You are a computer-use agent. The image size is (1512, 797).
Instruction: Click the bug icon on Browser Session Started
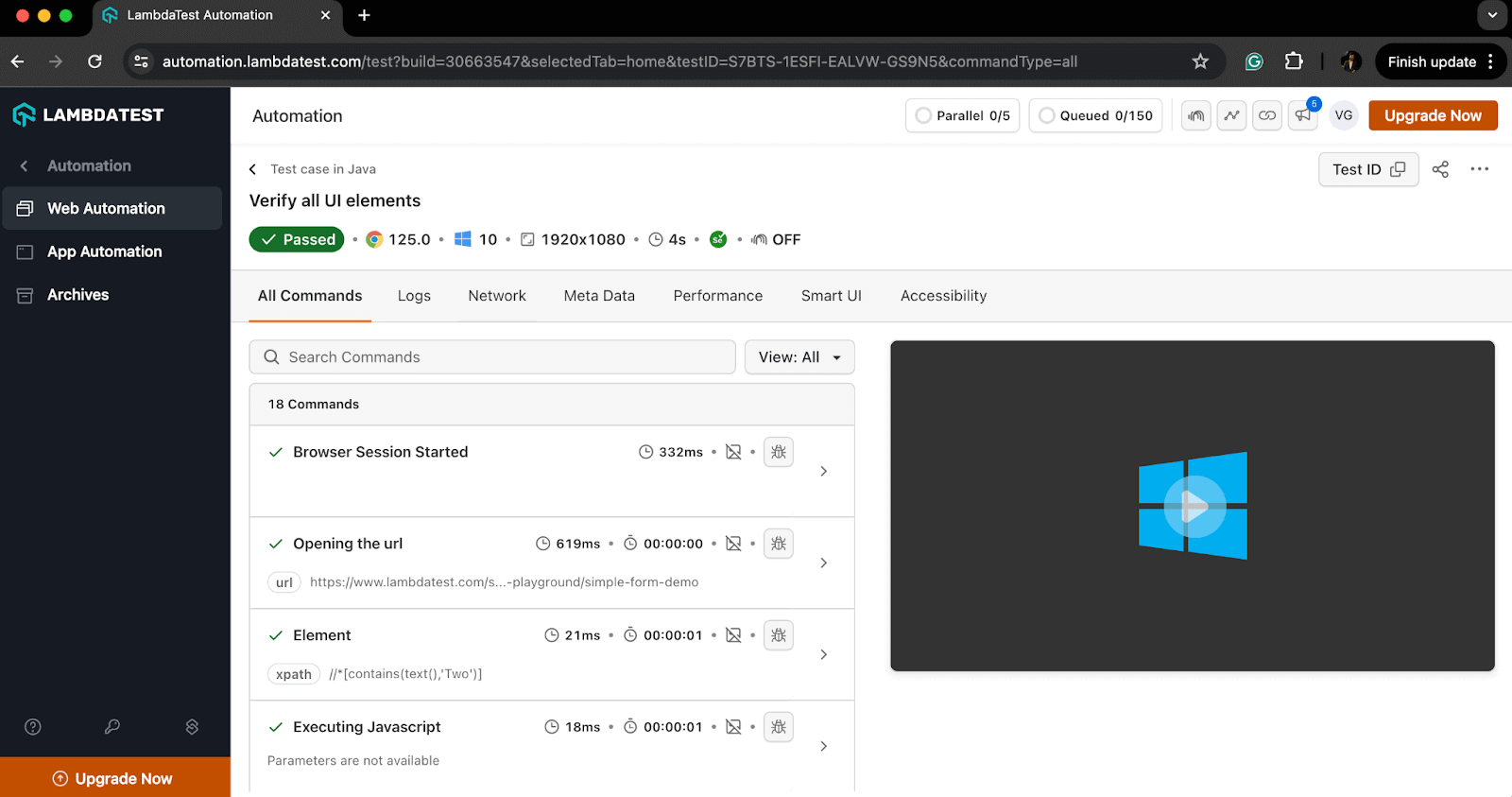778,452
